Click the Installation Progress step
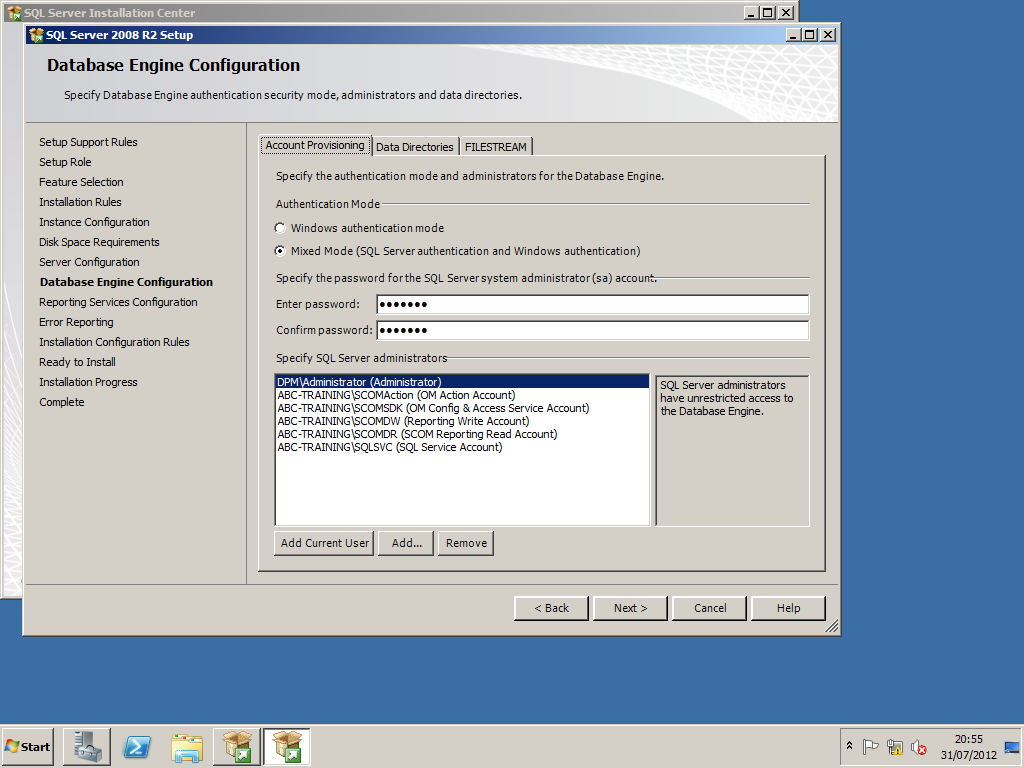 click(x=88, y=382)
